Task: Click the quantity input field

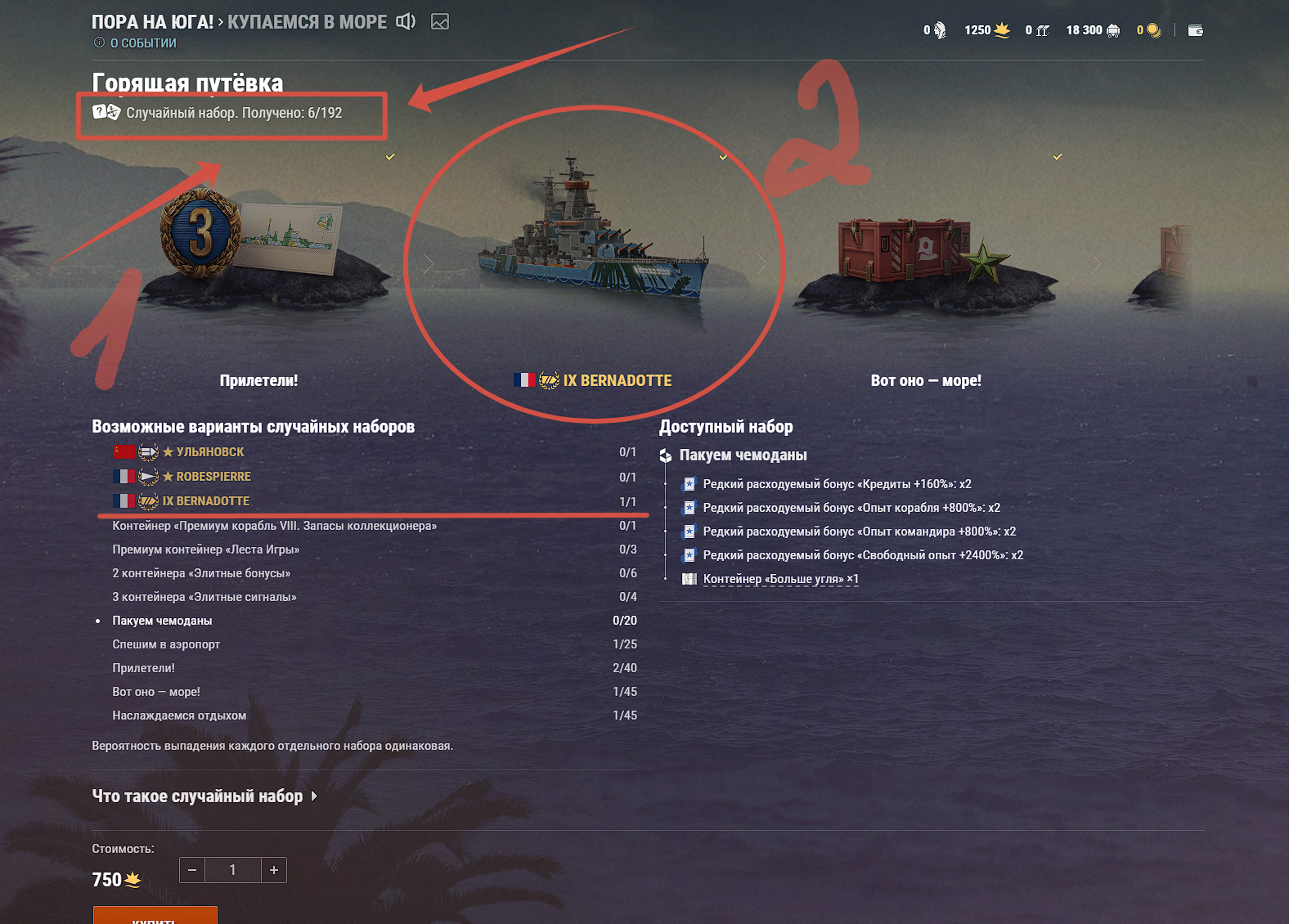Action: click(x=233, y=870)
